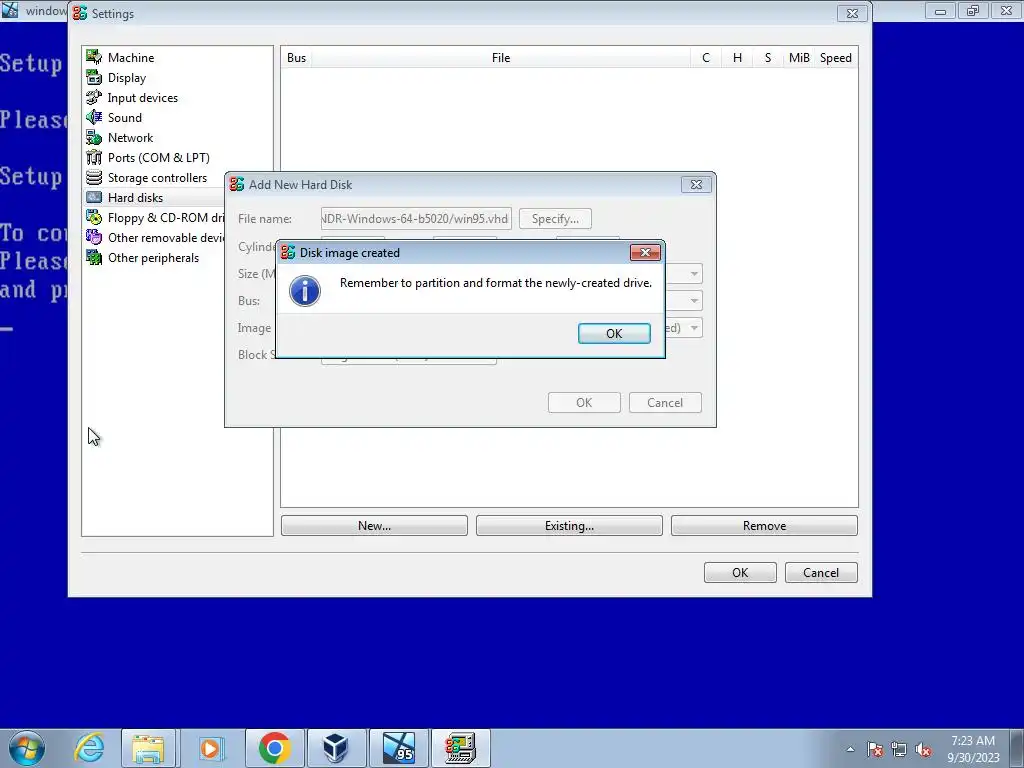The height and width of the screenshot is (768, 1024).
Task: Select Display settings category
Action: (x=127, y=78)
